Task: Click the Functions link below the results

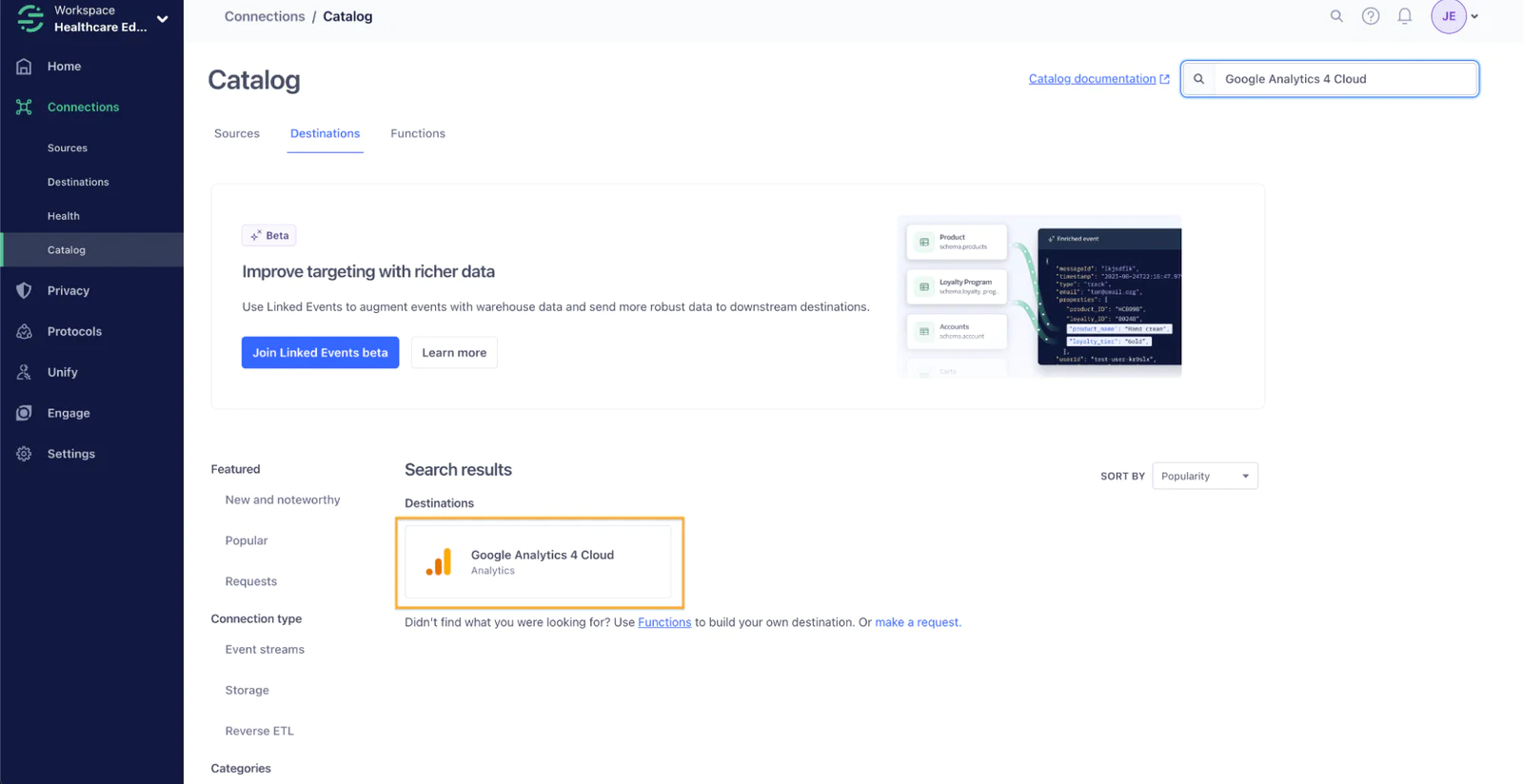Action: coord(664,622)
